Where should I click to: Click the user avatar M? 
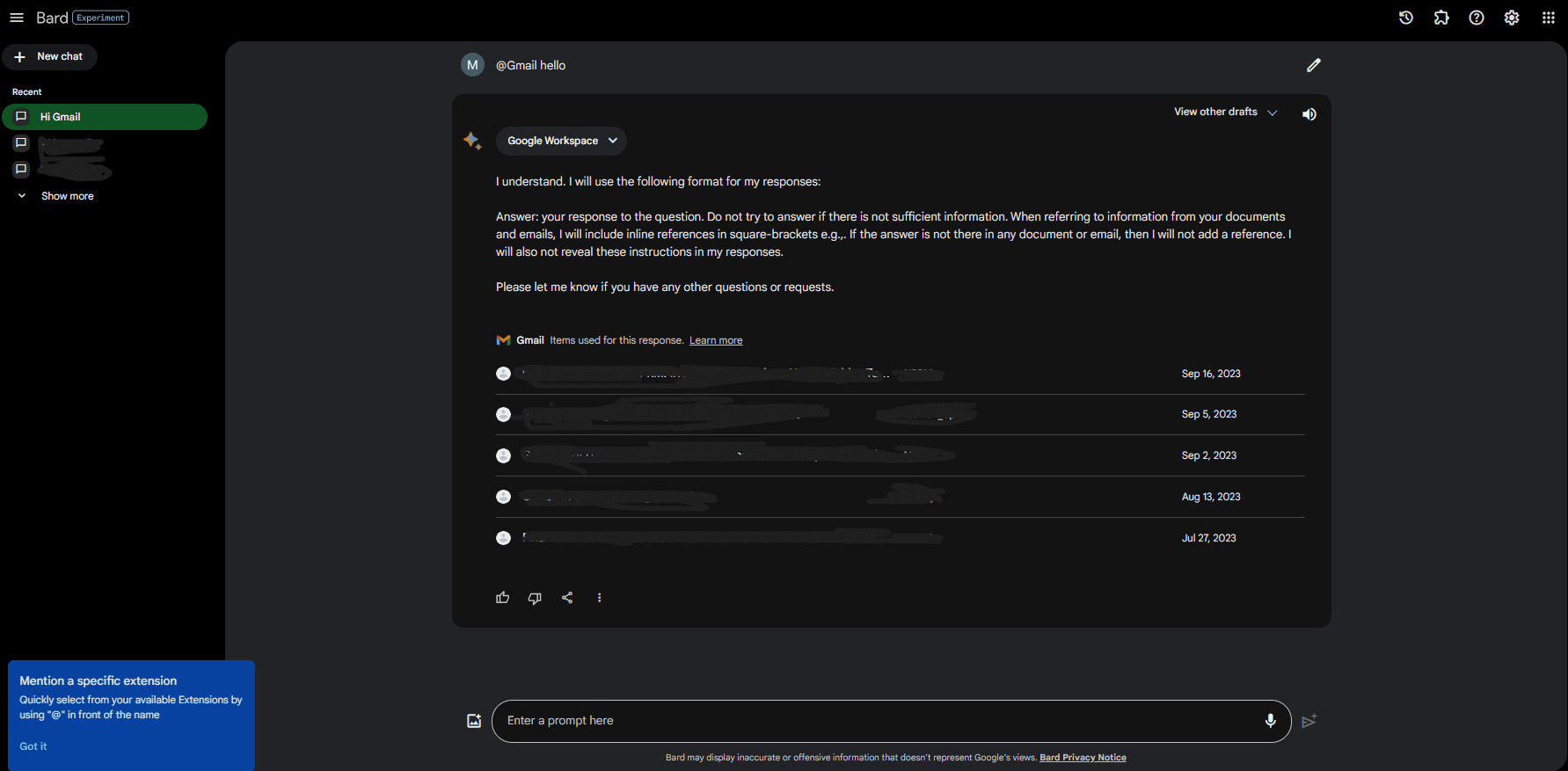473,65
